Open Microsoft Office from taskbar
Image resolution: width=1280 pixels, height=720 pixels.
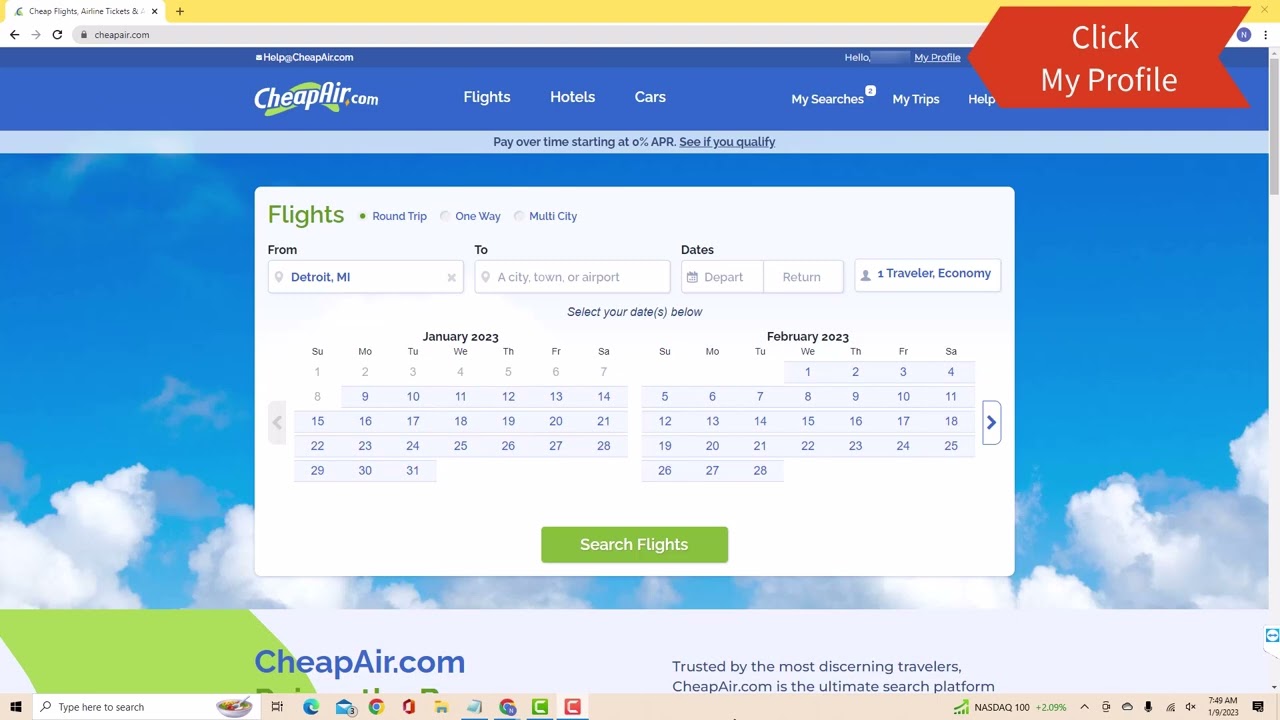coord(408,707)
